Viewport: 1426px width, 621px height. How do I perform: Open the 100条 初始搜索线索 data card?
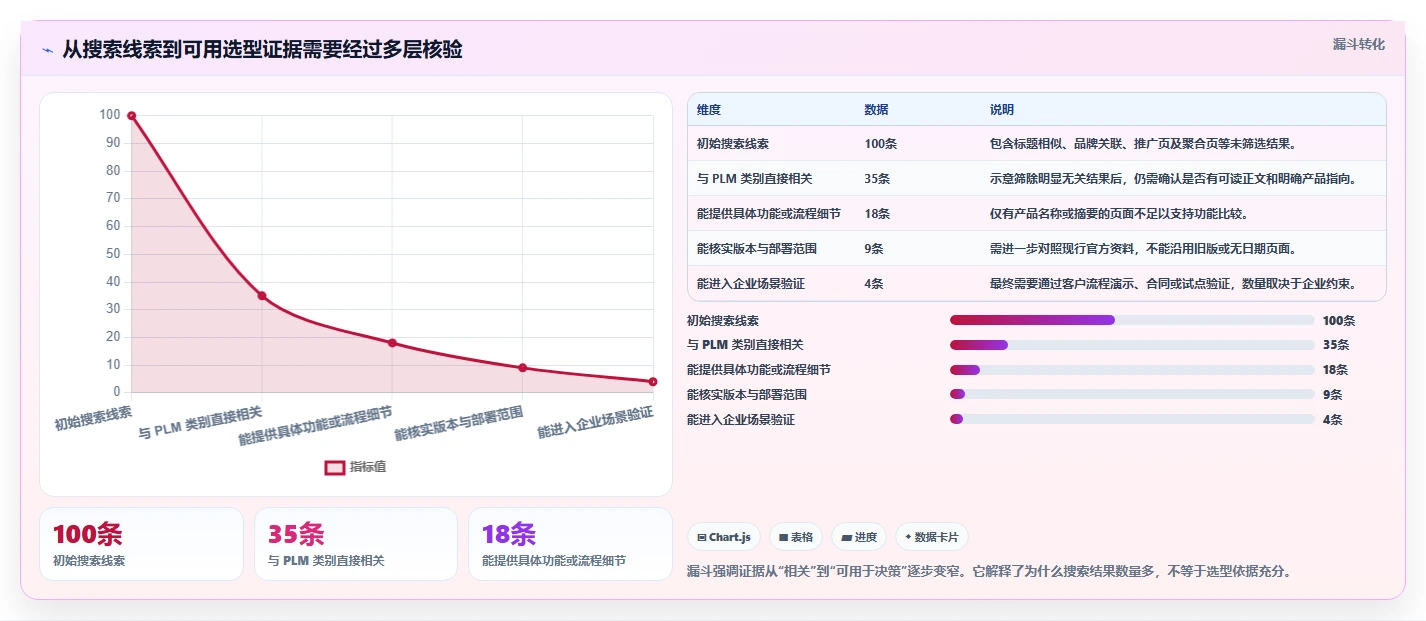pos(141,544)
